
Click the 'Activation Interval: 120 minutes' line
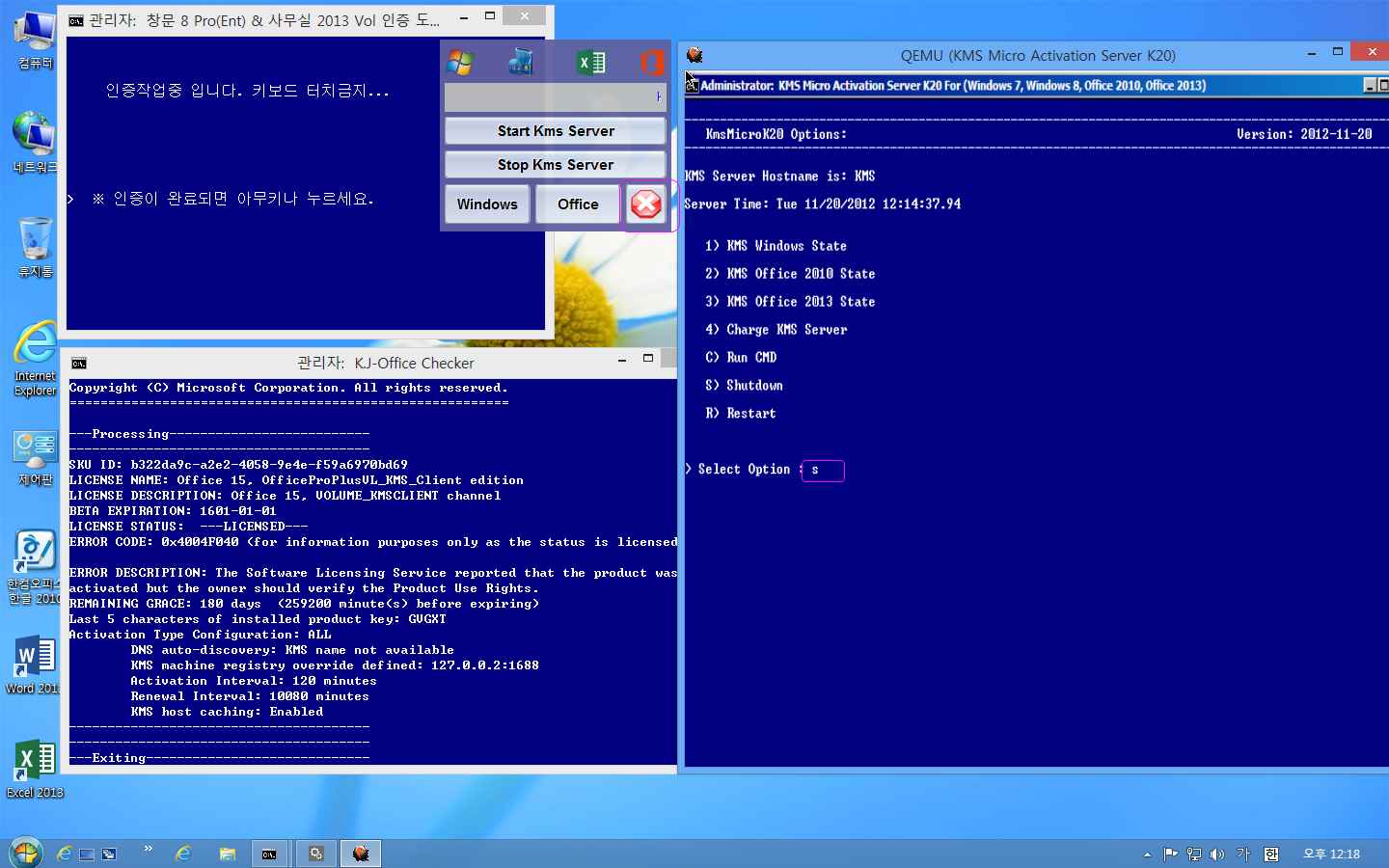click(x=254, y=681)
